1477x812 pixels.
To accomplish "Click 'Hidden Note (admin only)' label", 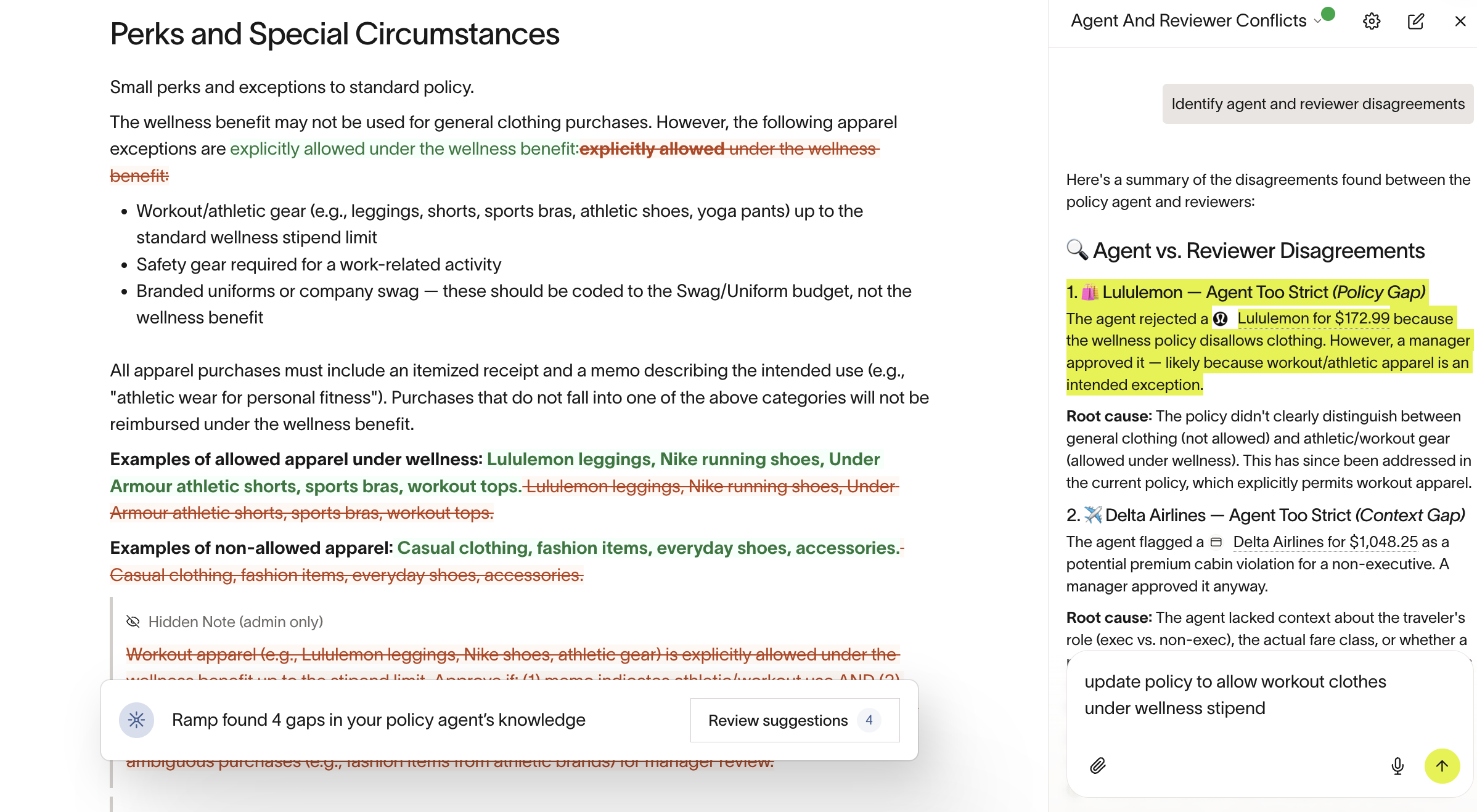I will click(x=235, y=622).
